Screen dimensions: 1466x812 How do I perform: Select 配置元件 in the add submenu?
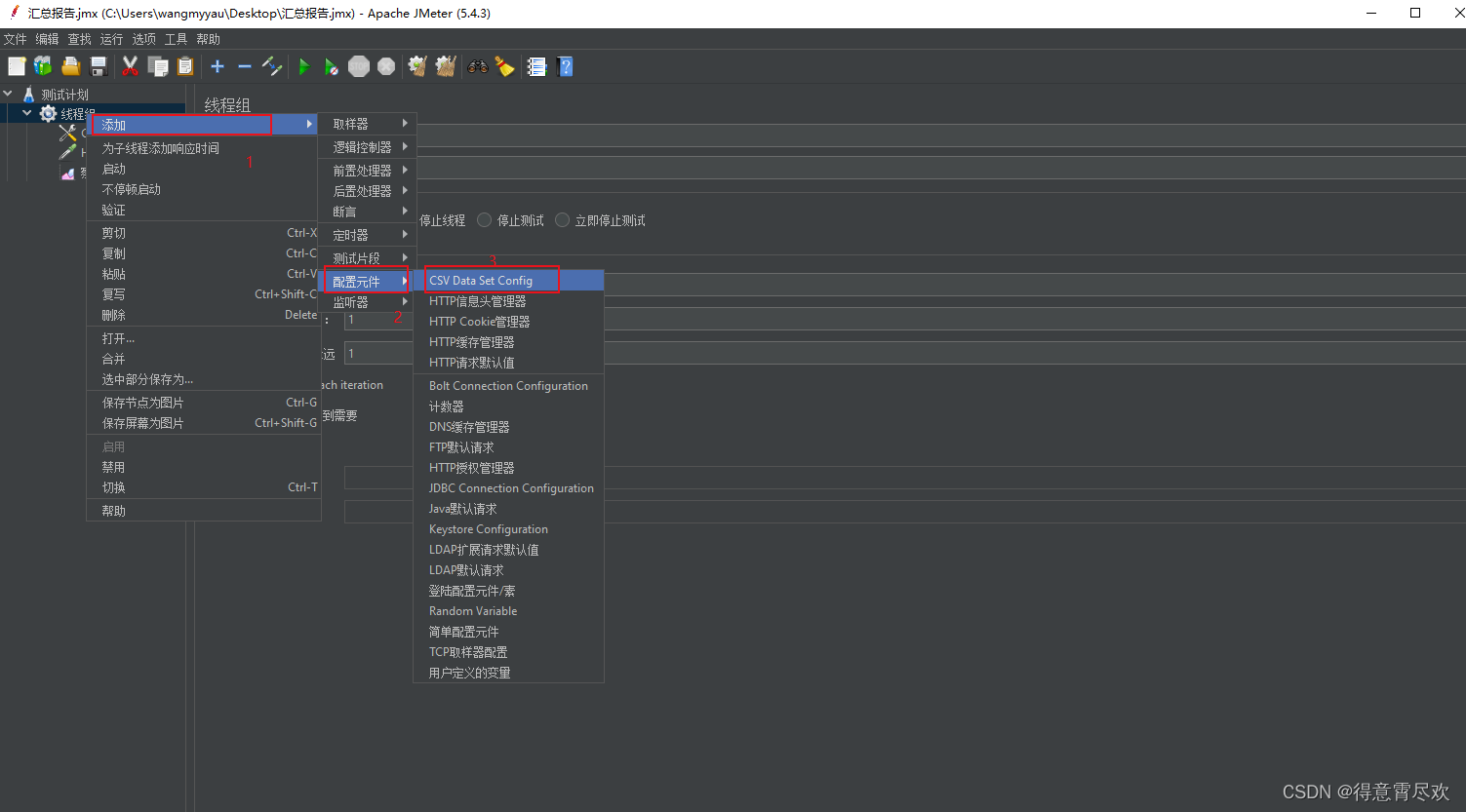point(369,282)
